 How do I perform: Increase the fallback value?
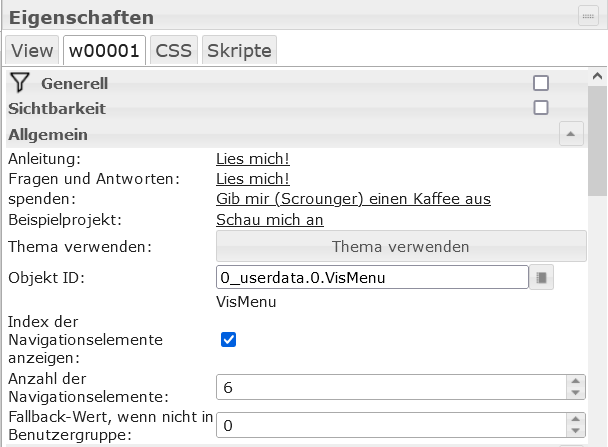tap(574, 419)
